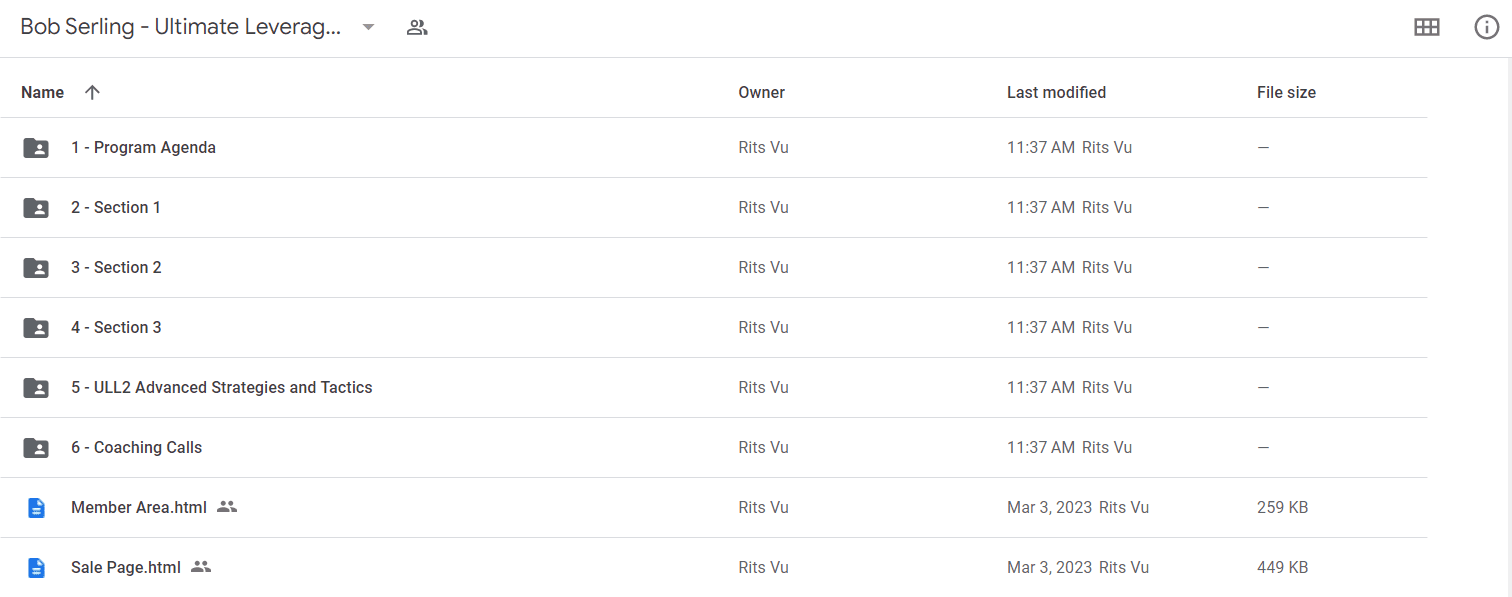Click the Sale Page.html document icon
Image resolution: width=1512 pixels, height=597 pixels.
[36, 568]
